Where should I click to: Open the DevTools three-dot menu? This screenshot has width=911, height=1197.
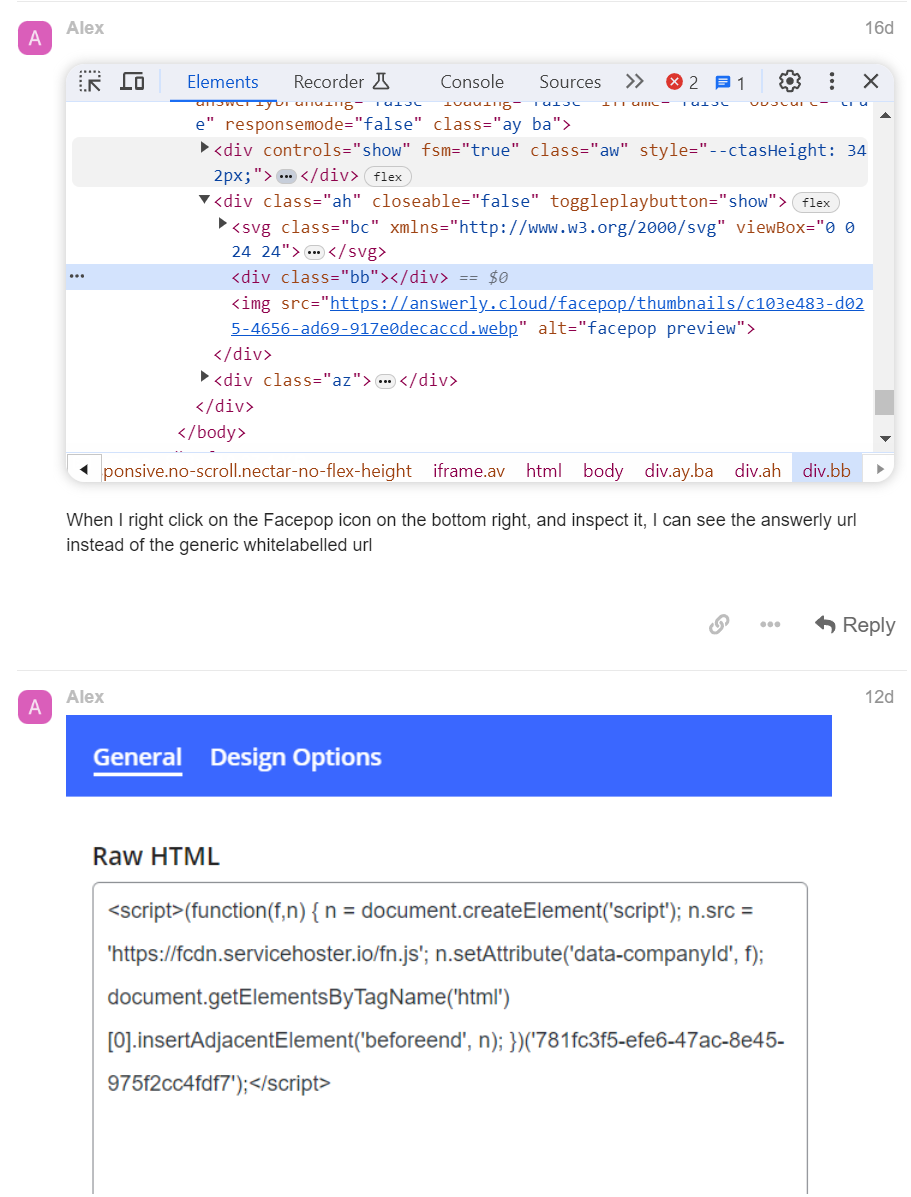tap(832, 81)
